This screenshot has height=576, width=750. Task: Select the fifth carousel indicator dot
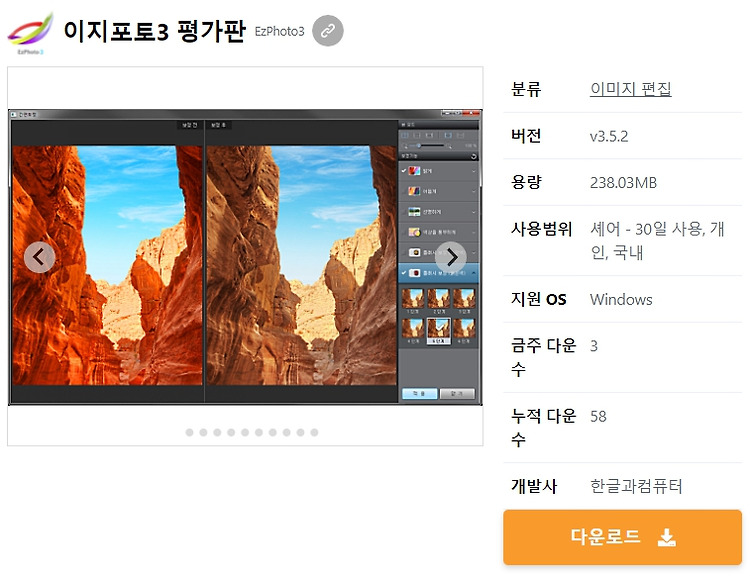[x=245, y=432]
